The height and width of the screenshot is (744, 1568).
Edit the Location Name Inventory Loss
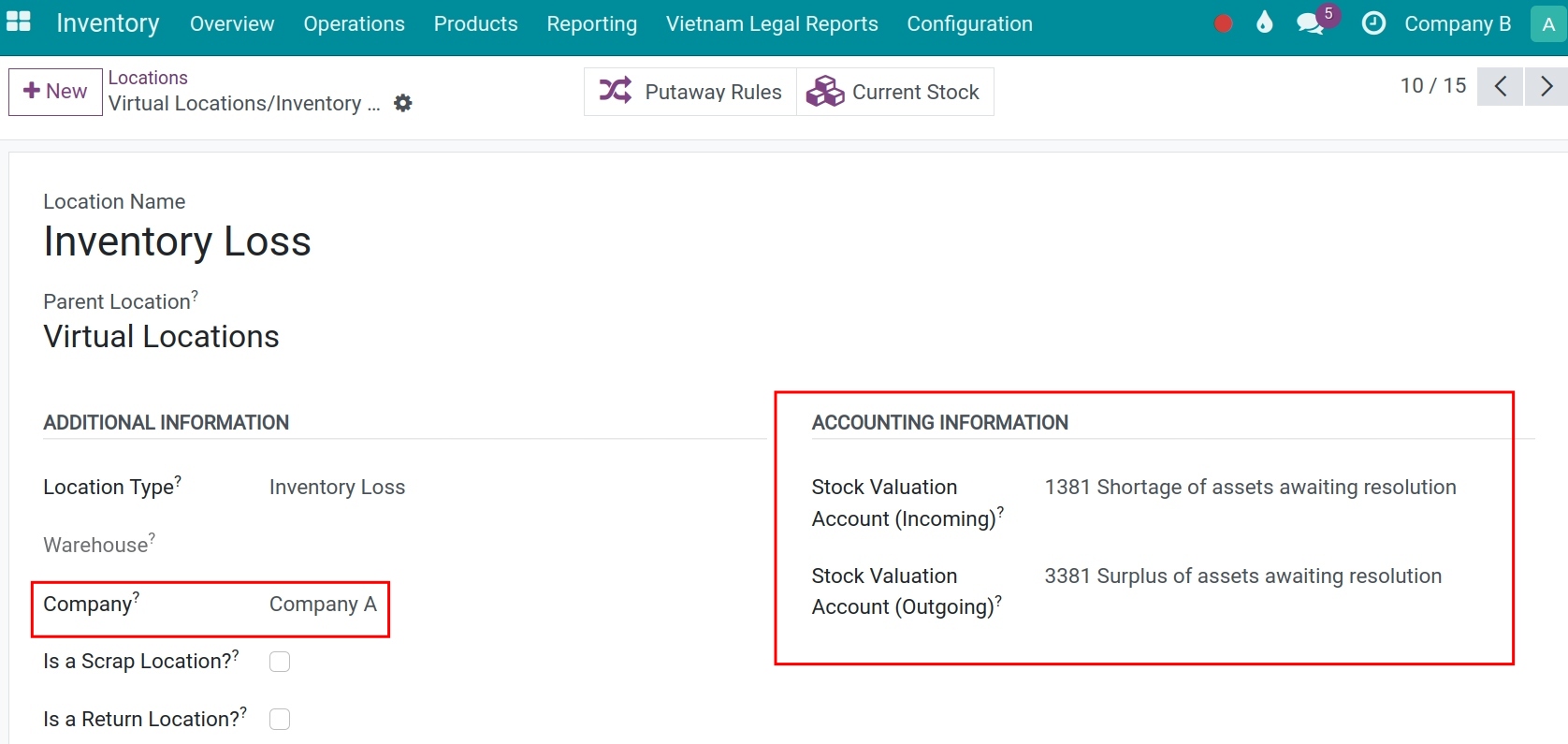click(177, 241)
